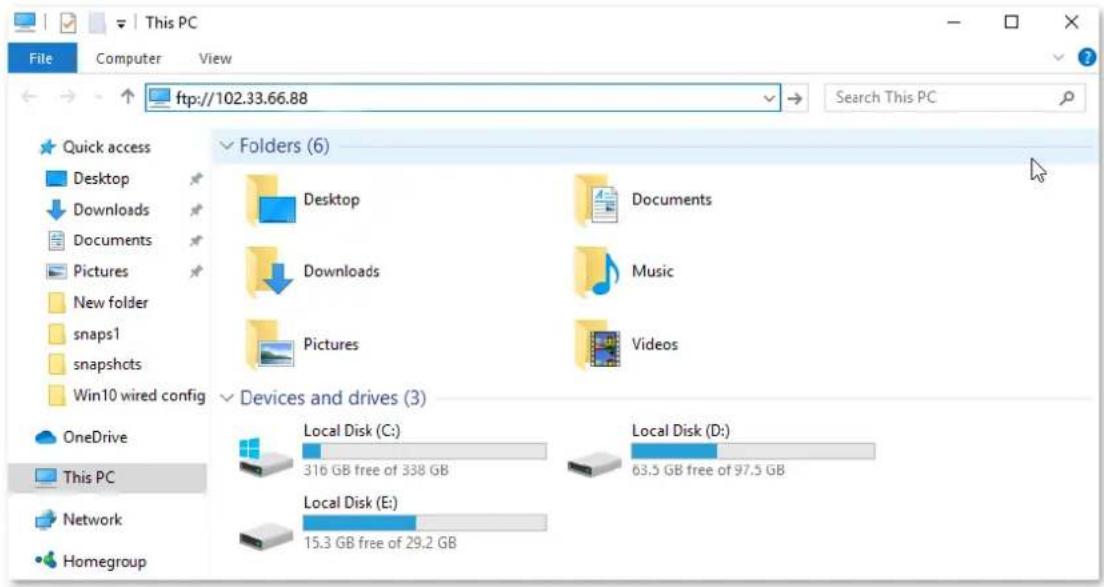Click the OneDrive cloud icon

[46, 438]
